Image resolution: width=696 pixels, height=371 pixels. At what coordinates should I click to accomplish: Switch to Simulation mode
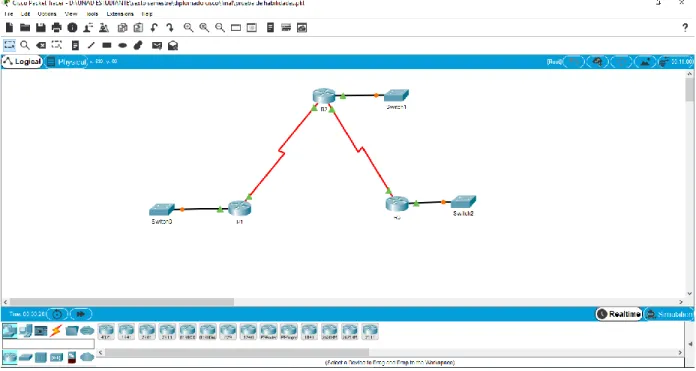(669, 314)
